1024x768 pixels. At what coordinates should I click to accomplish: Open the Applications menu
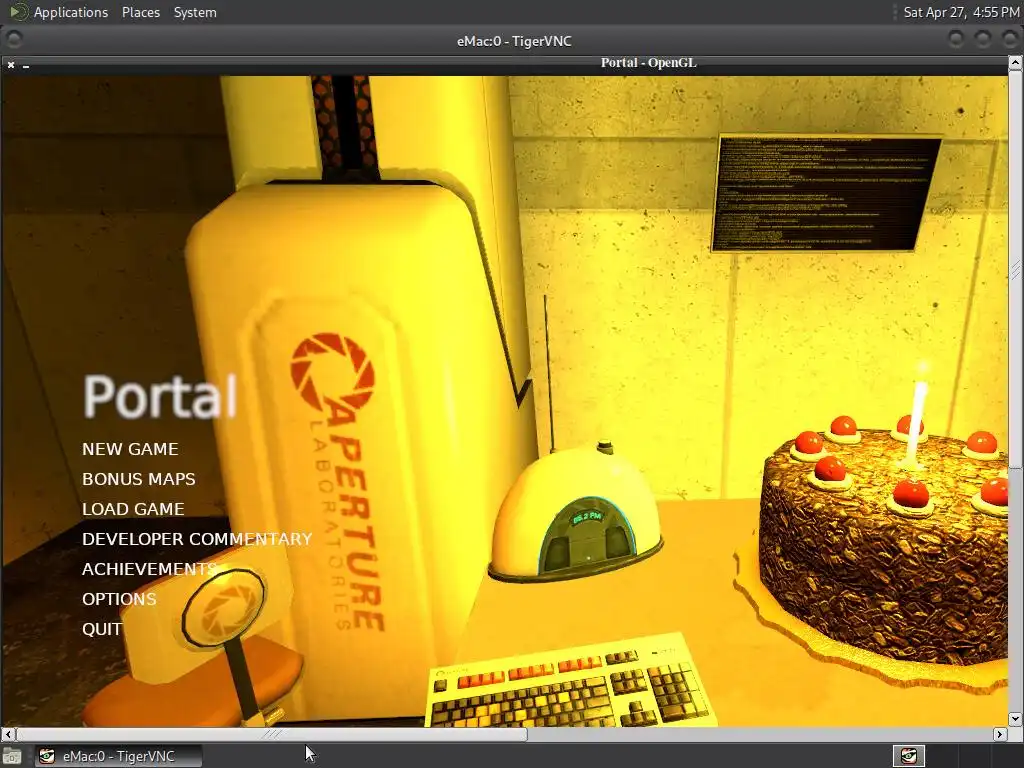pos(71,12)
